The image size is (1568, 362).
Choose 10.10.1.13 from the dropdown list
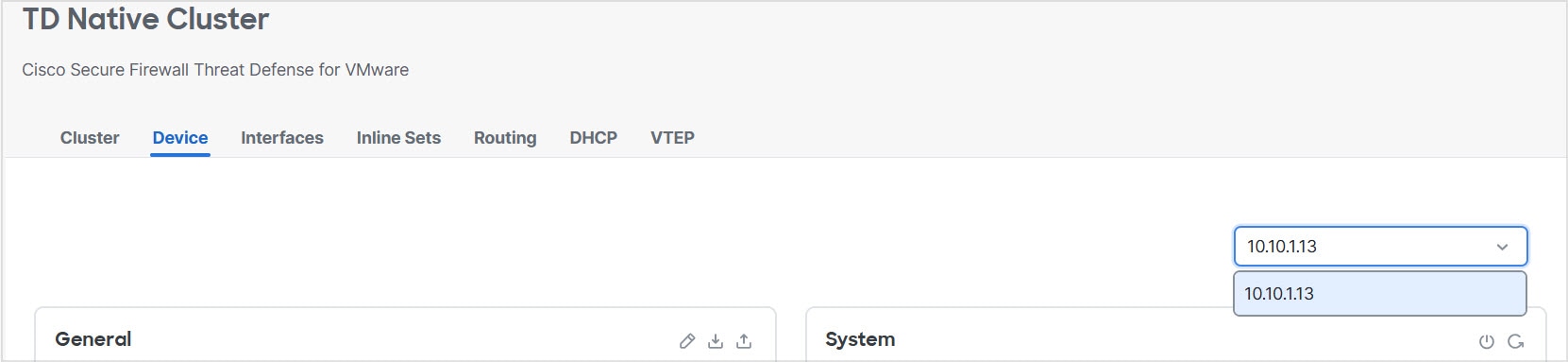tap(1380, 294)
